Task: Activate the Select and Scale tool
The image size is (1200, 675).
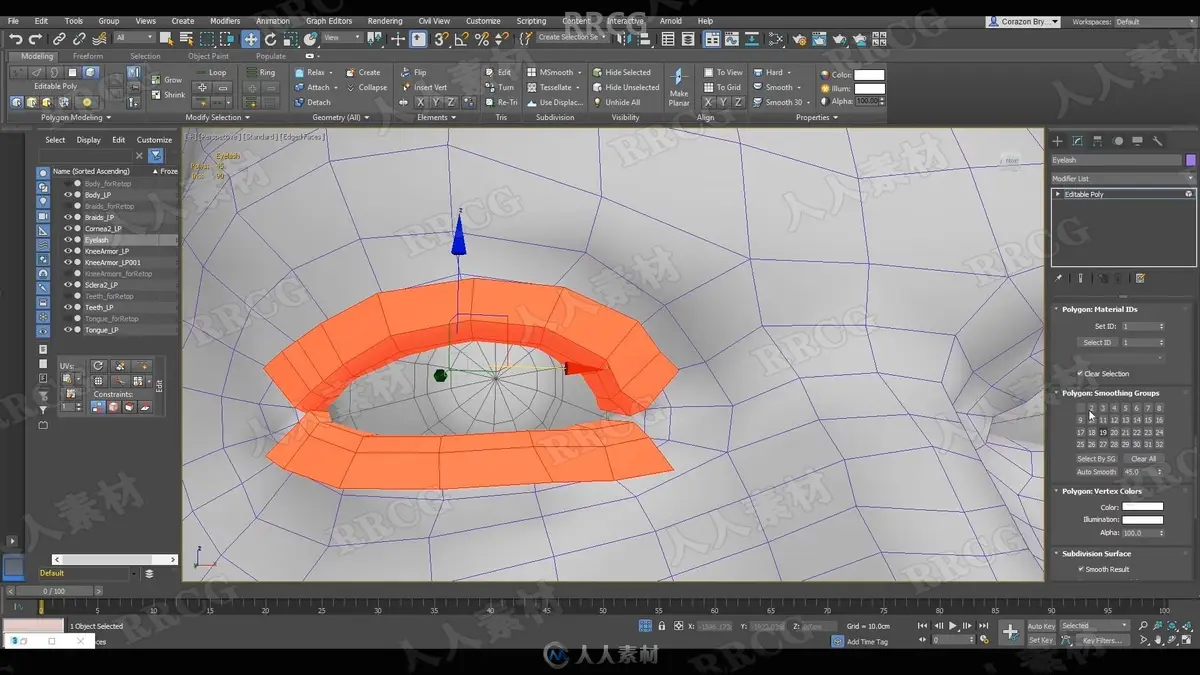Action: 290,39
